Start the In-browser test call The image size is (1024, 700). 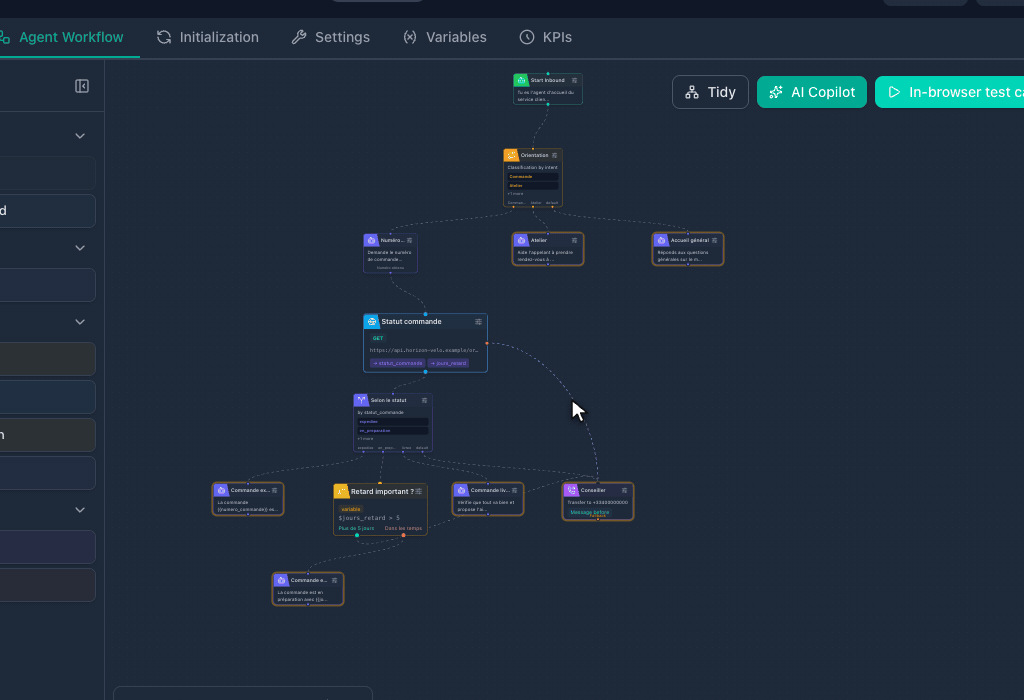pos(950,92)
